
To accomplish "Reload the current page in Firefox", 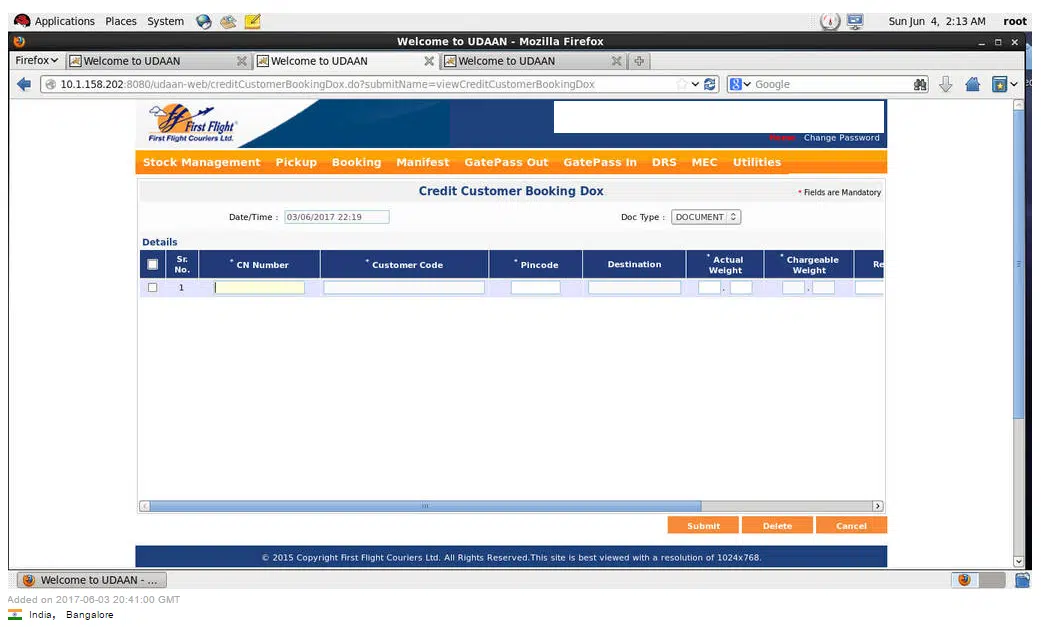I will pyautogui.click(x=710, y=84).
